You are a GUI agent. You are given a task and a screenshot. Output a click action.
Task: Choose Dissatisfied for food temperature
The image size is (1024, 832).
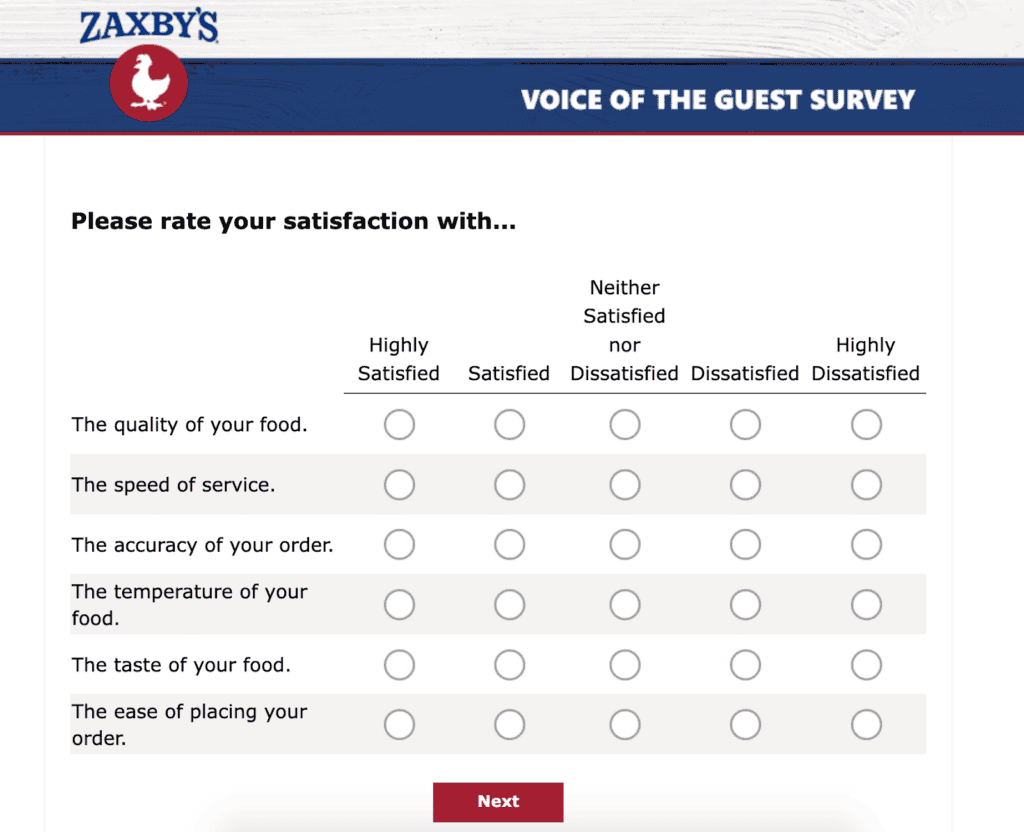[745, 605]
